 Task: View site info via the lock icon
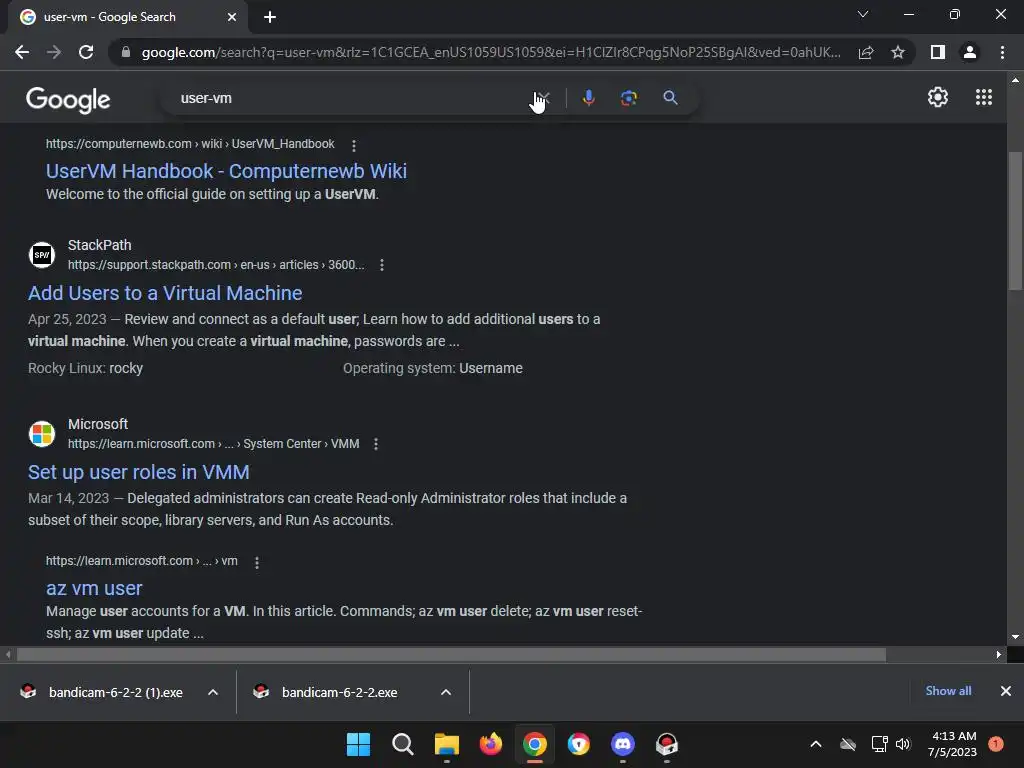[126, 52]
